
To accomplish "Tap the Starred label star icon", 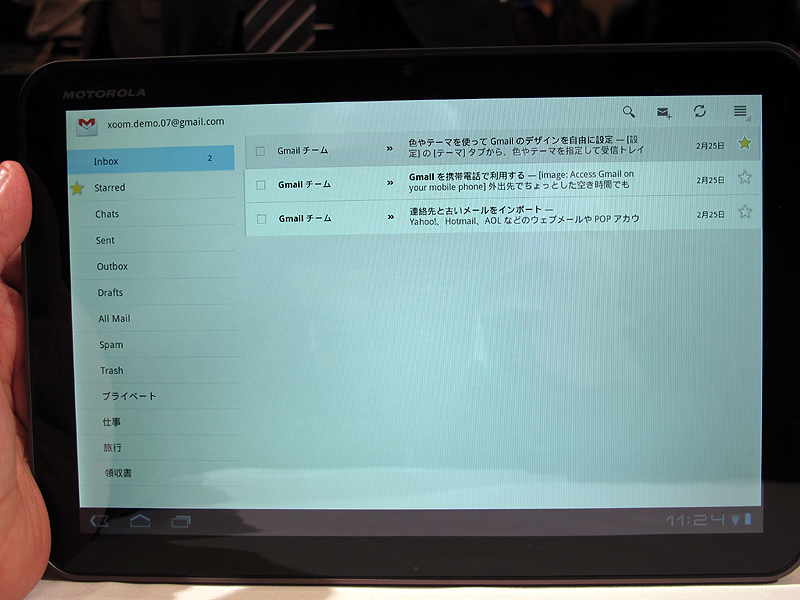I will click(77, 188).
